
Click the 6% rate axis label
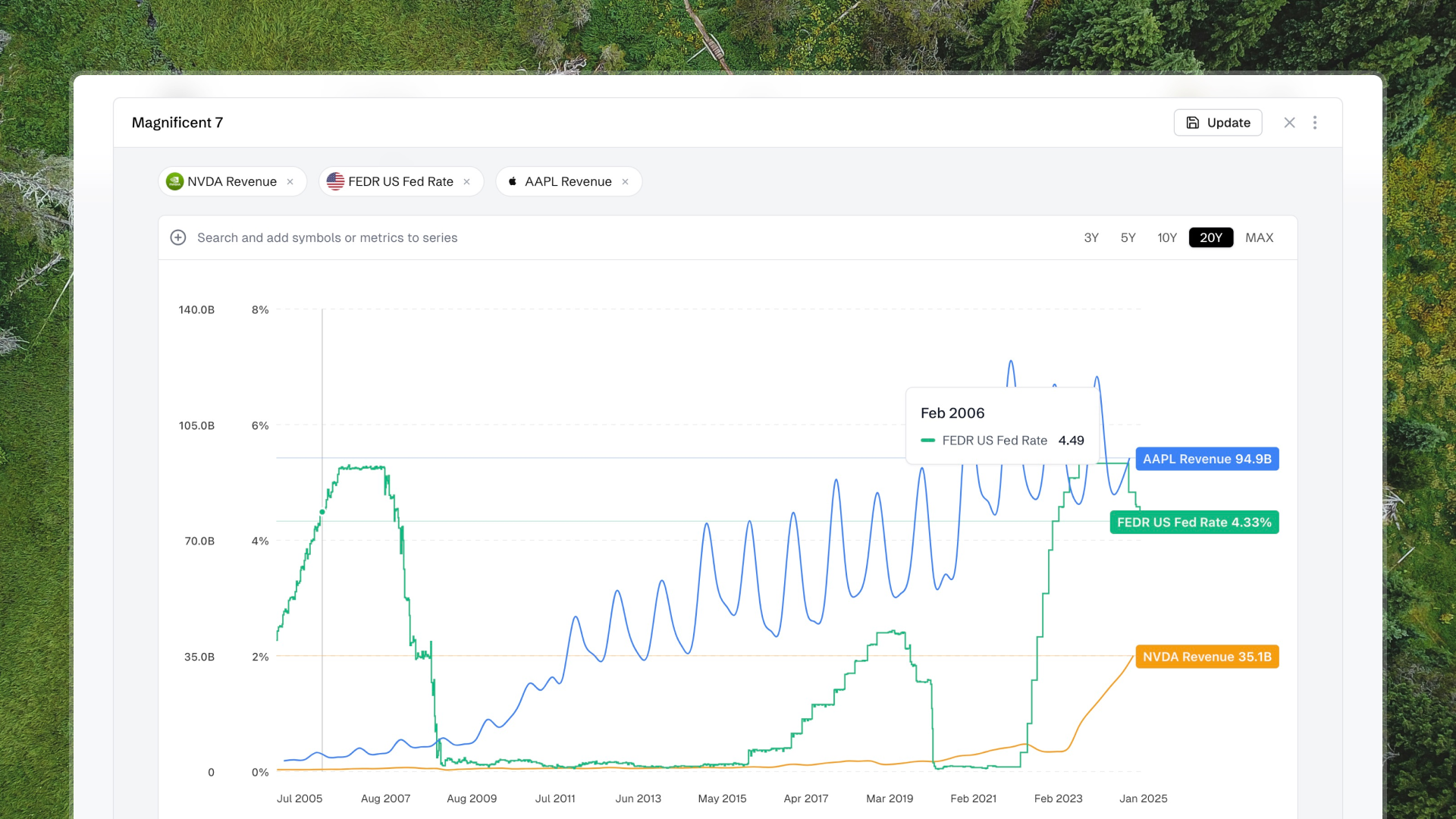coord(260,426)
